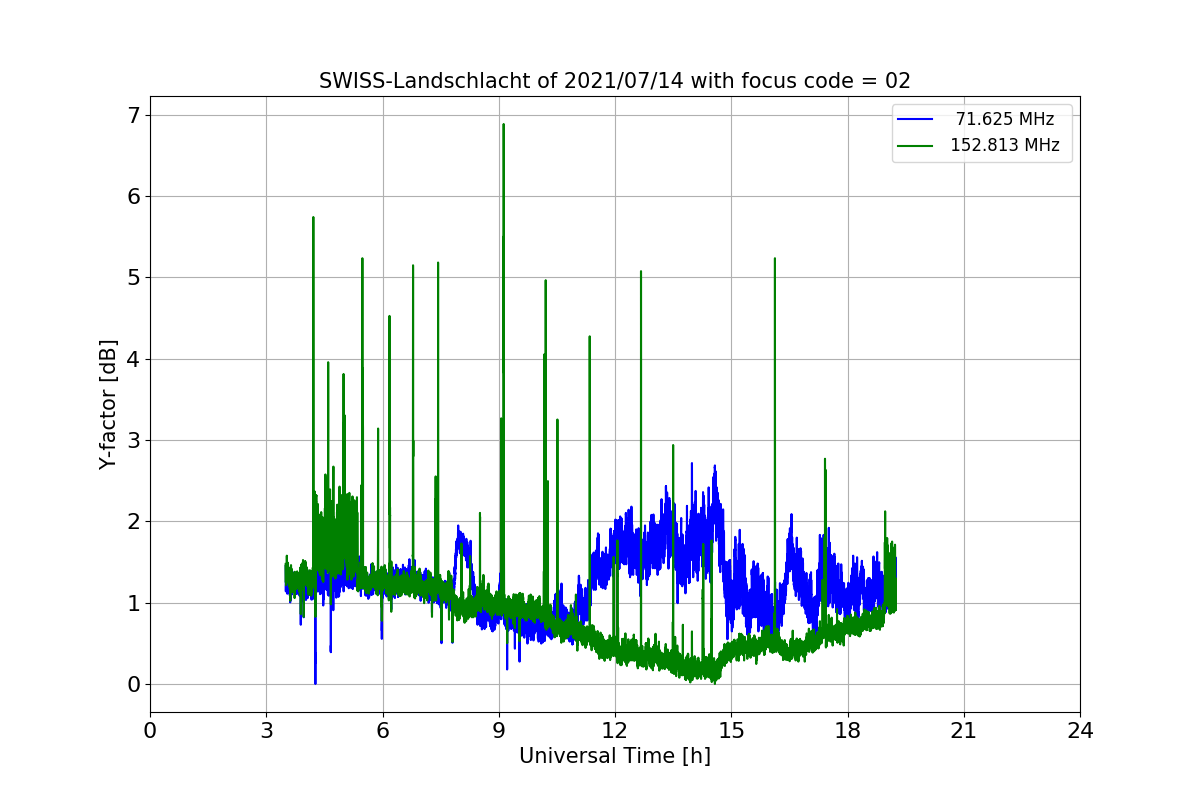Click y-axis tick label 0
The width and height of the screenshot is (1200, 800).
click(134, 684)
